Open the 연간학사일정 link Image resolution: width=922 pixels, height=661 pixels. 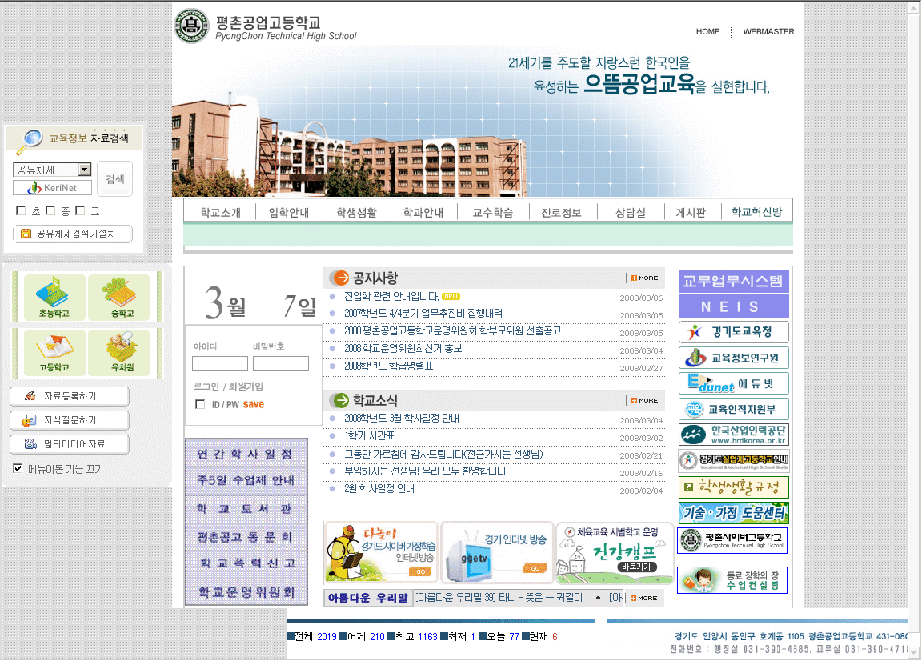(x=245, y=454)
